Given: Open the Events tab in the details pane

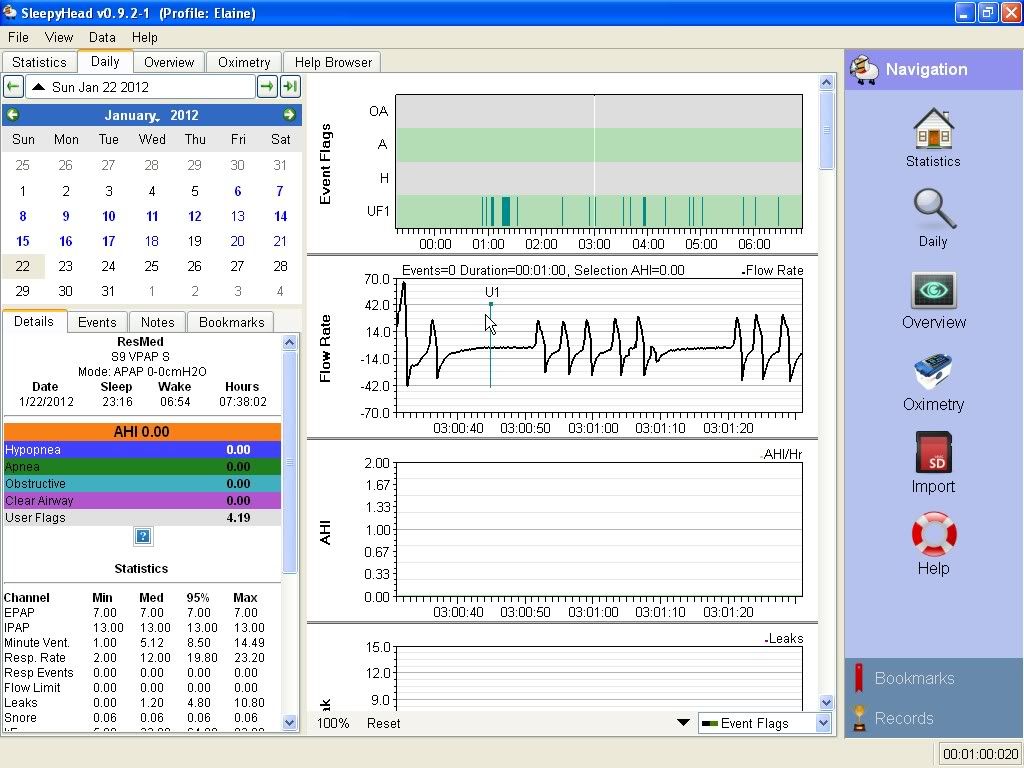Looking at the screenshot, I should [97, 322].
